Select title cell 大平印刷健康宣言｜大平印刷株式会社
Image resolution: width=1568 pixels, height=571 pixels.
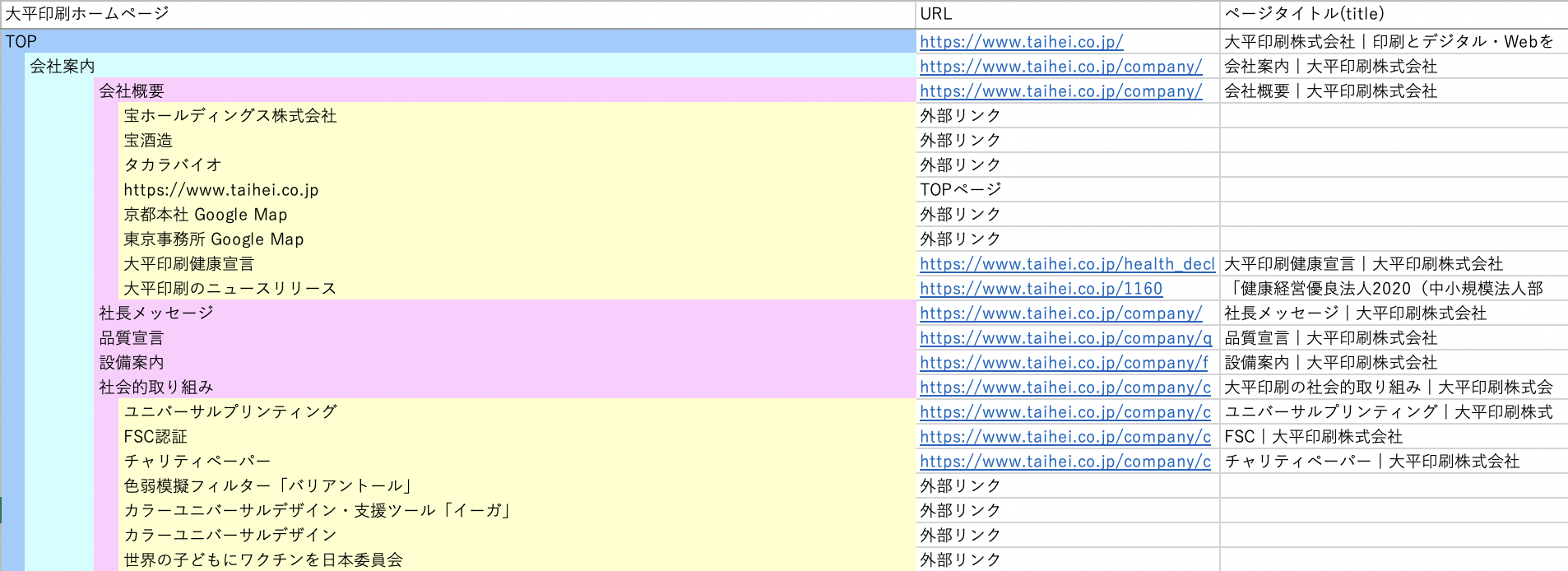(1394, 263)
